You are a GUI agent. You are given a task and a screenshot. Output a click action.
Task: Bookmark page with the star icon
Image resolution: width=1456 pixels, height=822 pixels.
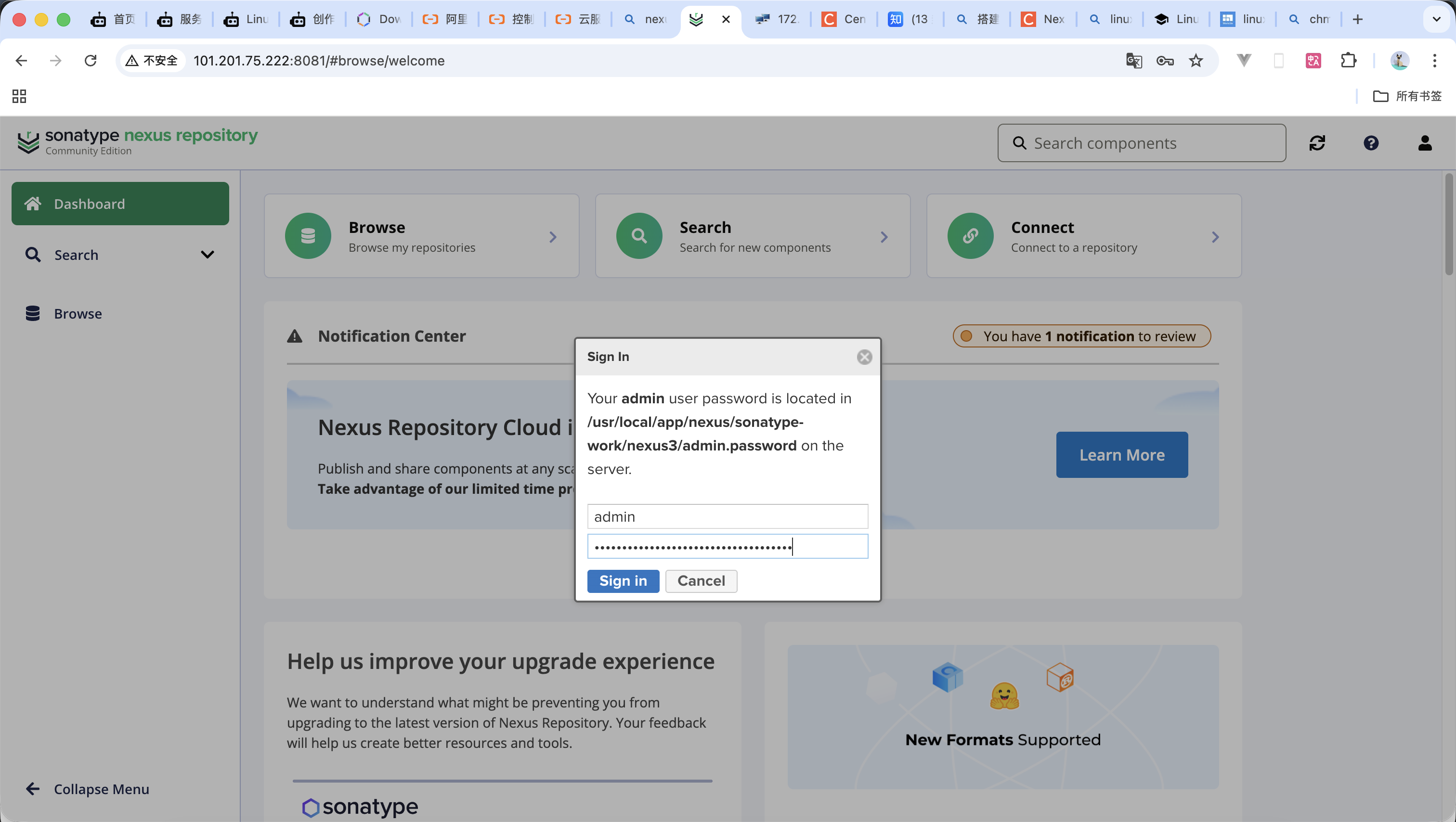(1196, 61)
